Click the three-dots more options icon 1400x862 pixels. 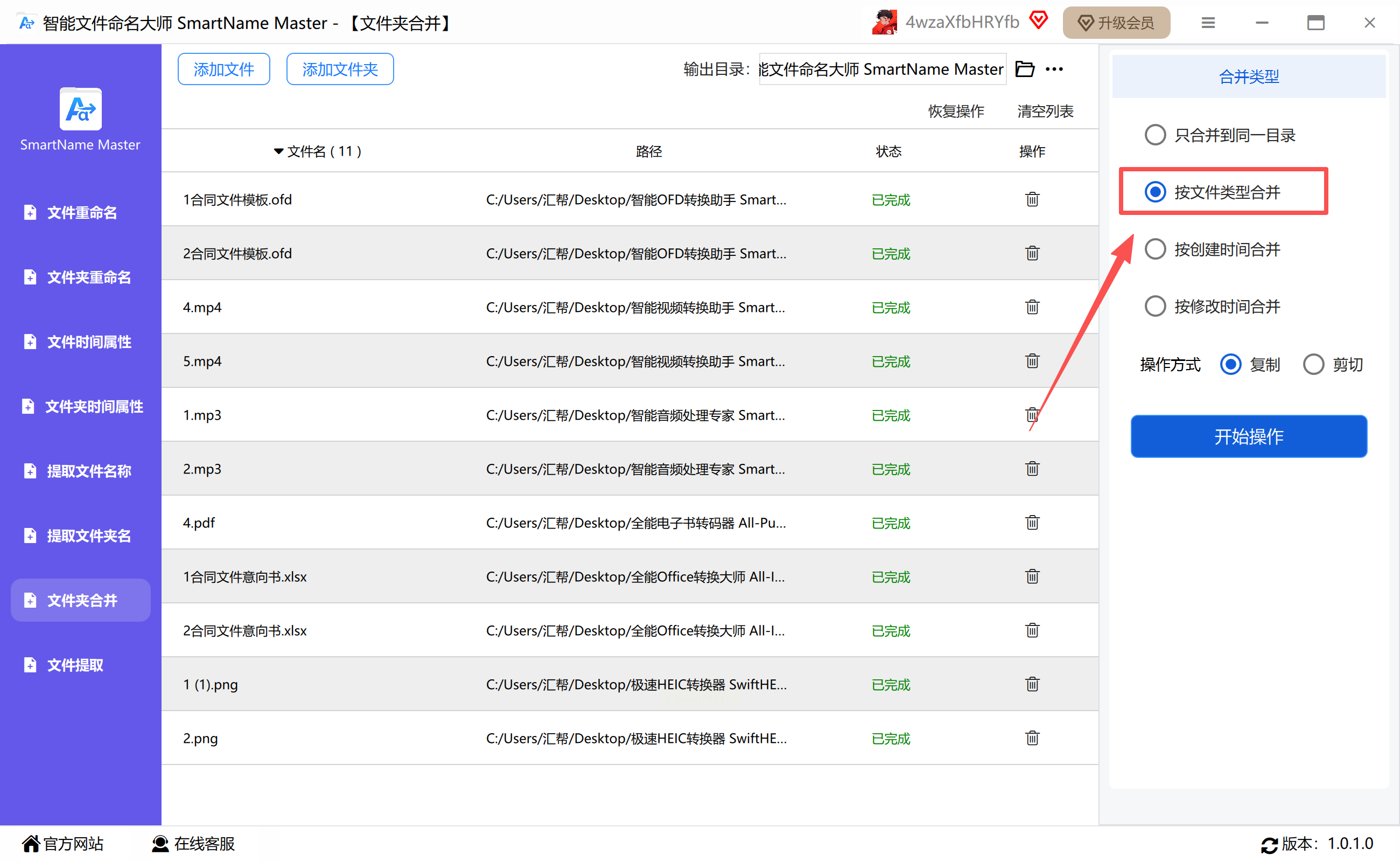[x=1054, y=69]
